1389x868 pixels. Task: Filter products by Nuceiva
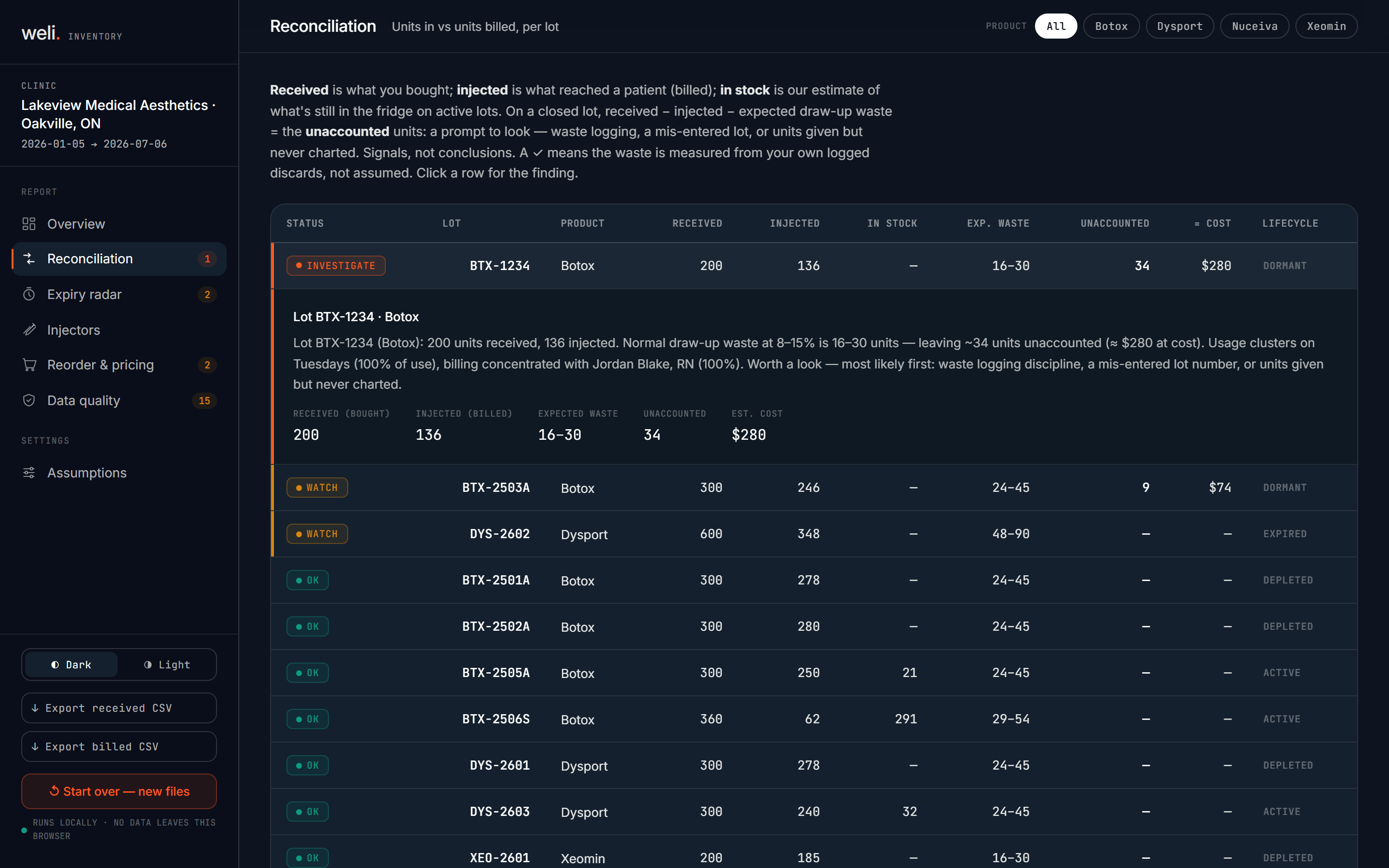(1255, 27)
